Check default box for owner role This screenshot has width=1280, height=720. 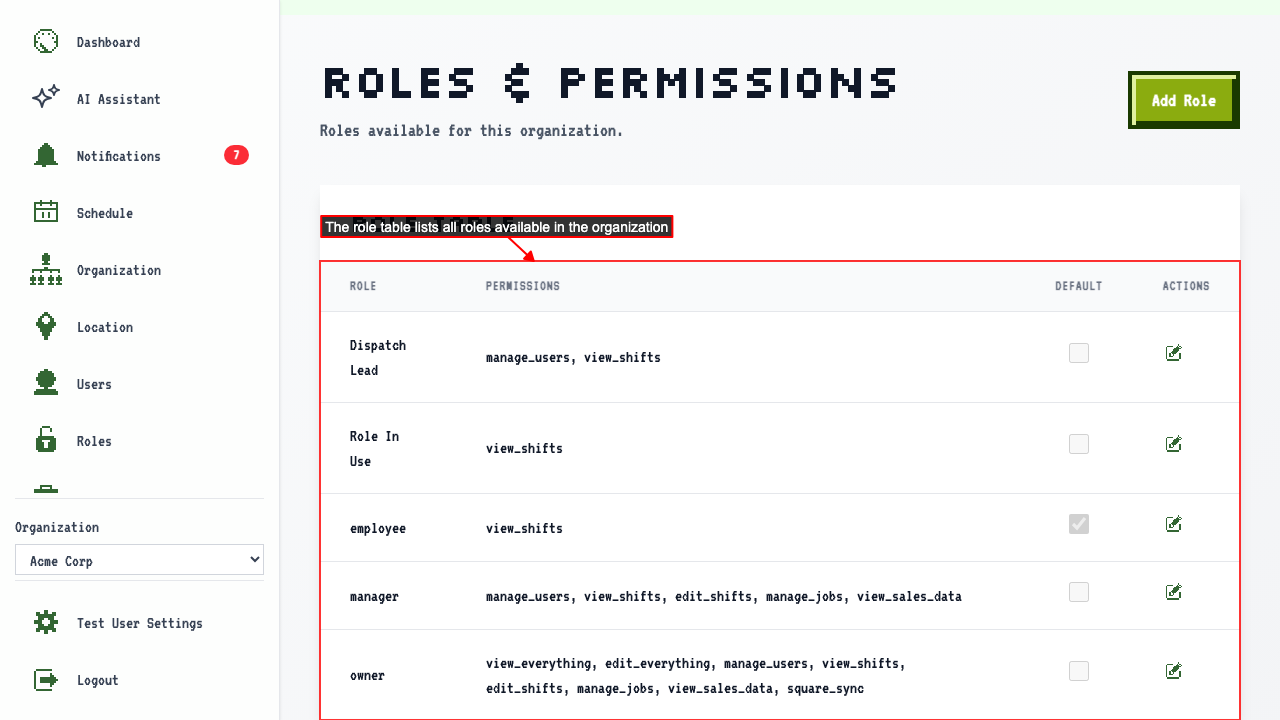pyautogui.click(x=1079, y=671)
